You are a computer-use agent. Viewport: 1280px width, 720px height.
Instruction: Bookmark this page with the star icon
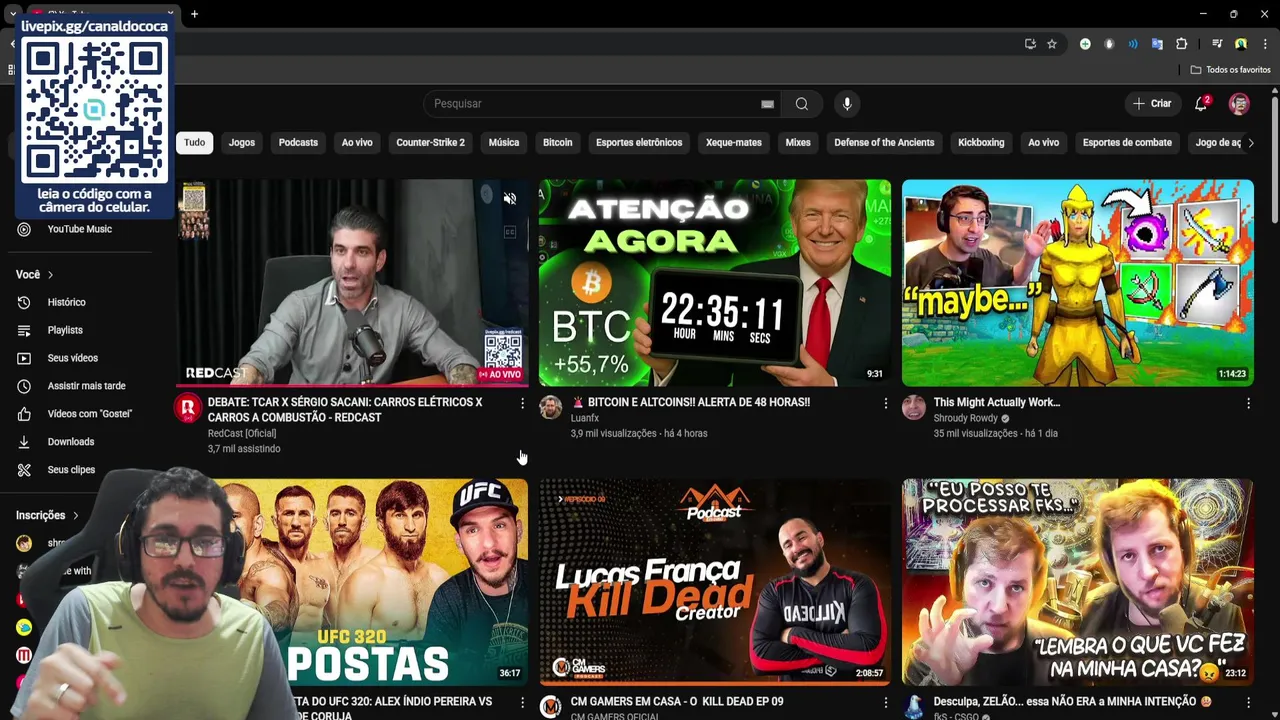(x=1052, y=44)
